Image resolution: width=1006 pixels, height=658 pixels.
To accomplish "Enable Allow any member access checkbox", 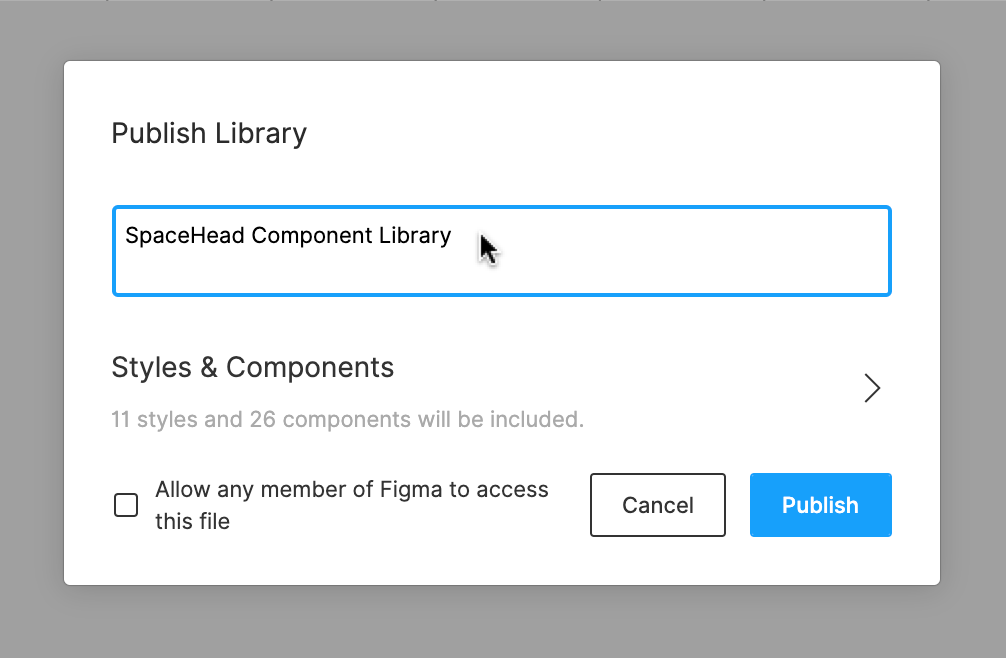I will pyautogui.click(x=126, y=505).
